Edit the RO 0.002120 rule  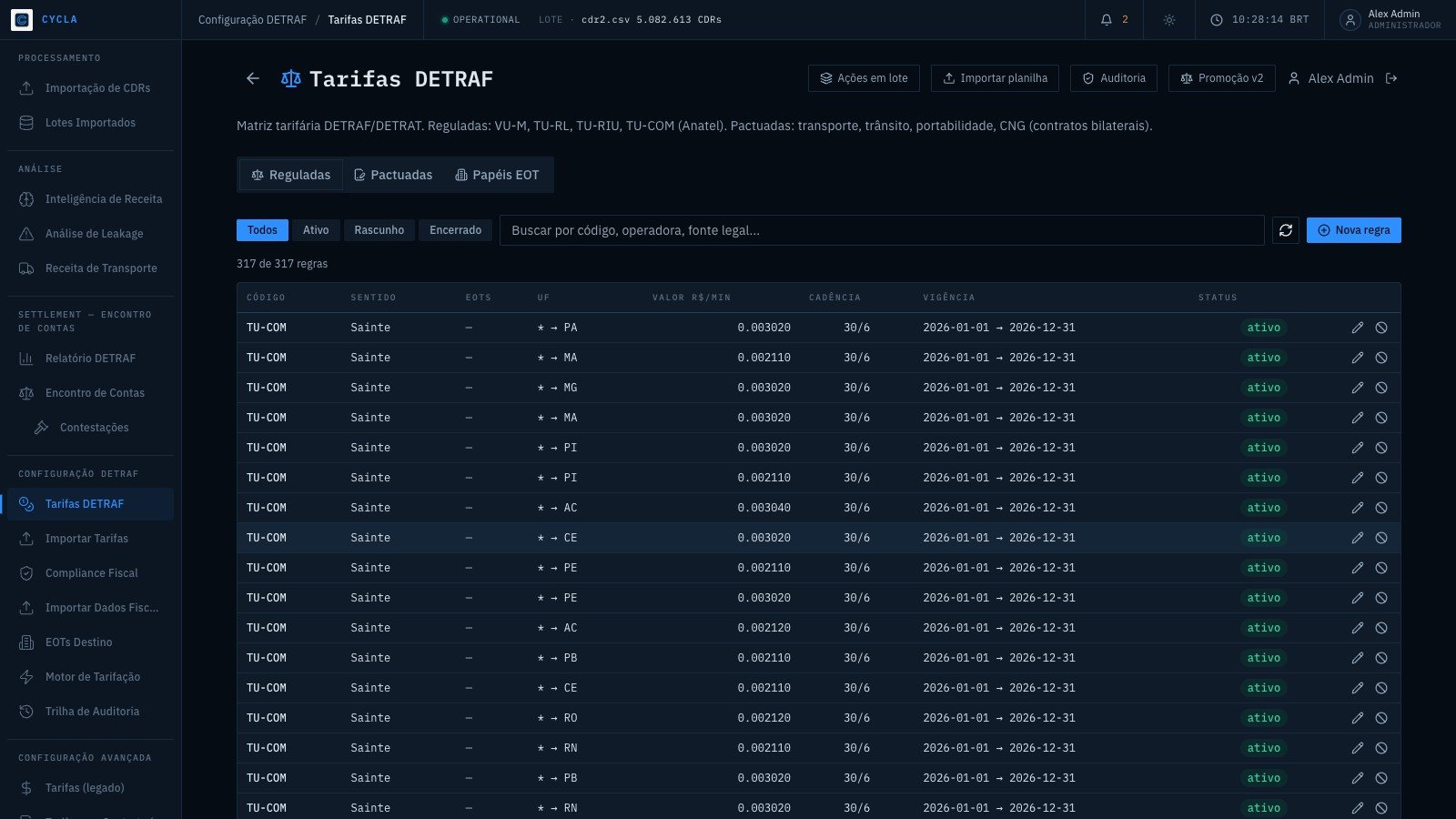point(1358,718)
